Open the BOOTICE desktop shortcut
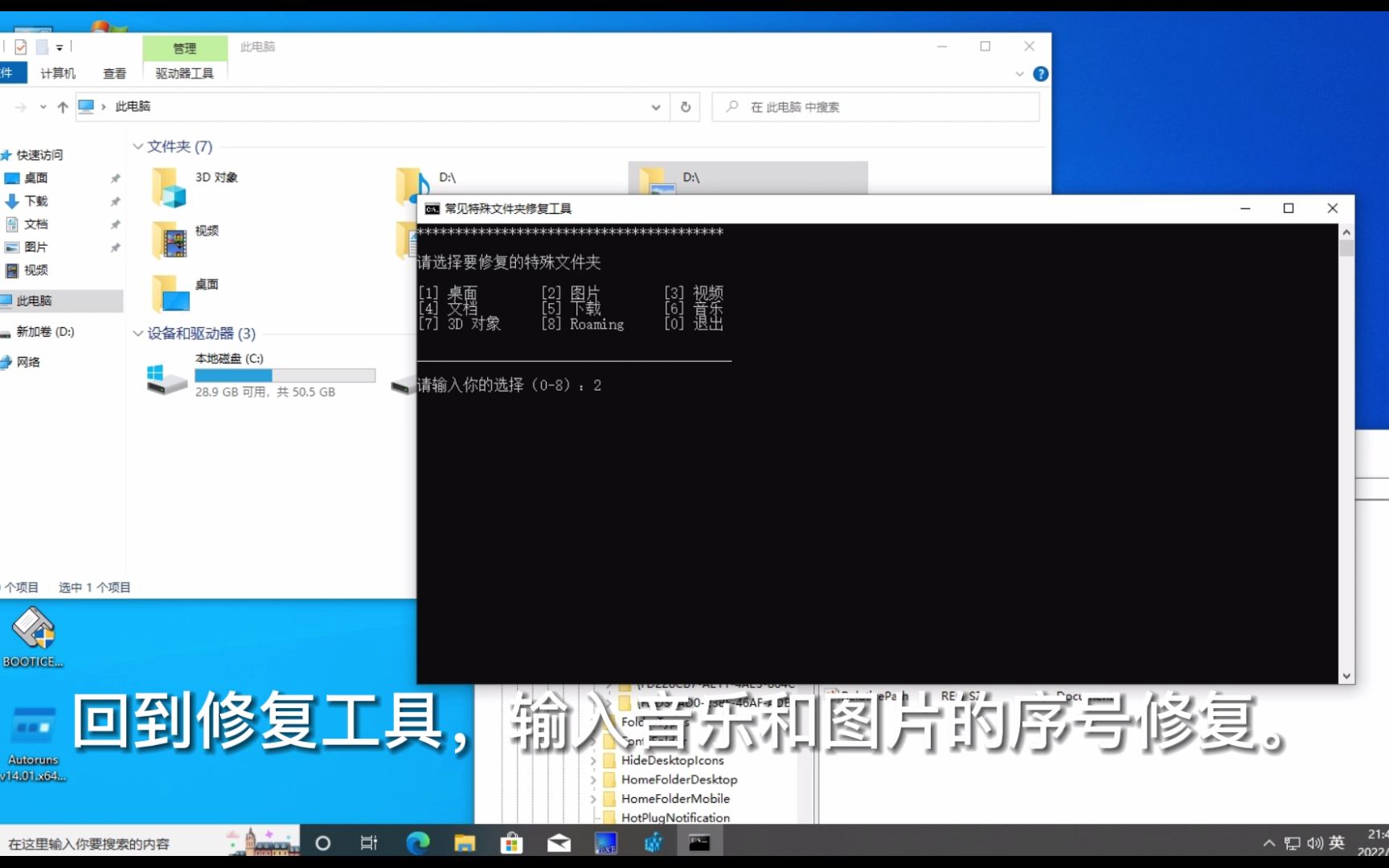The height and width of the screenshot is (868, 1389). coord(33,638)
